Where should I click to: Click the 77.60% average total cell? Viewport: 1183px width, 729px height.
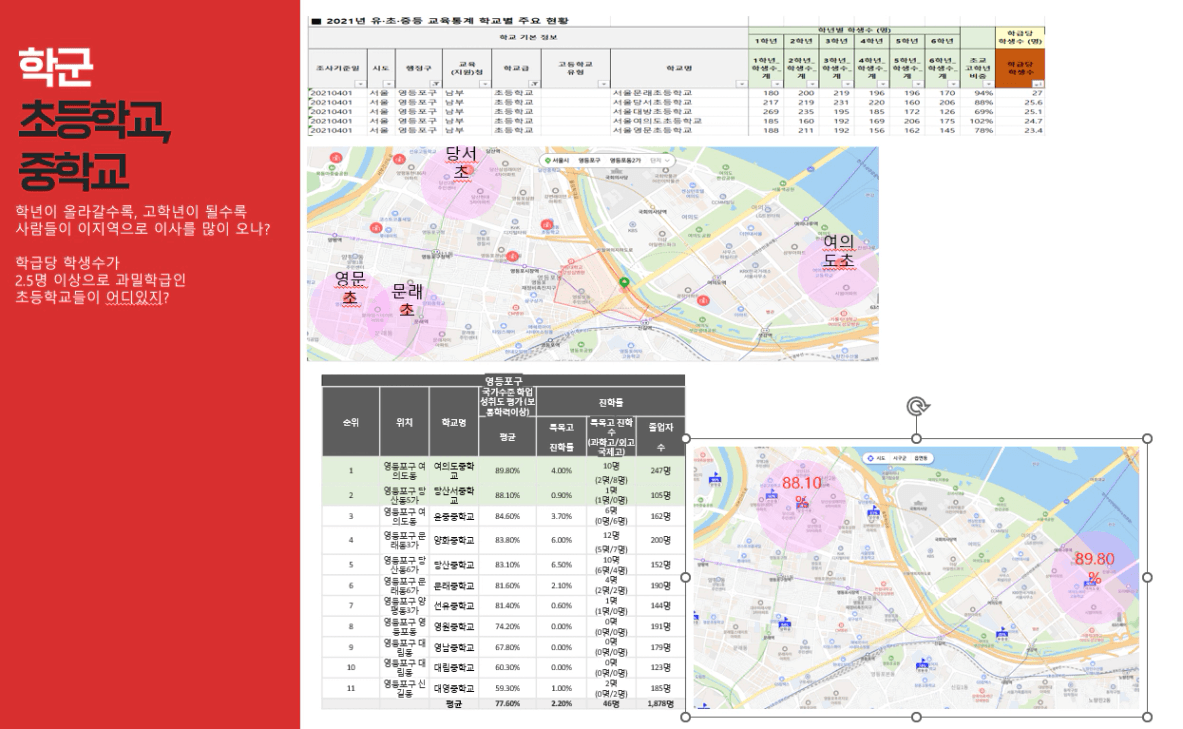tap(507, 703)
